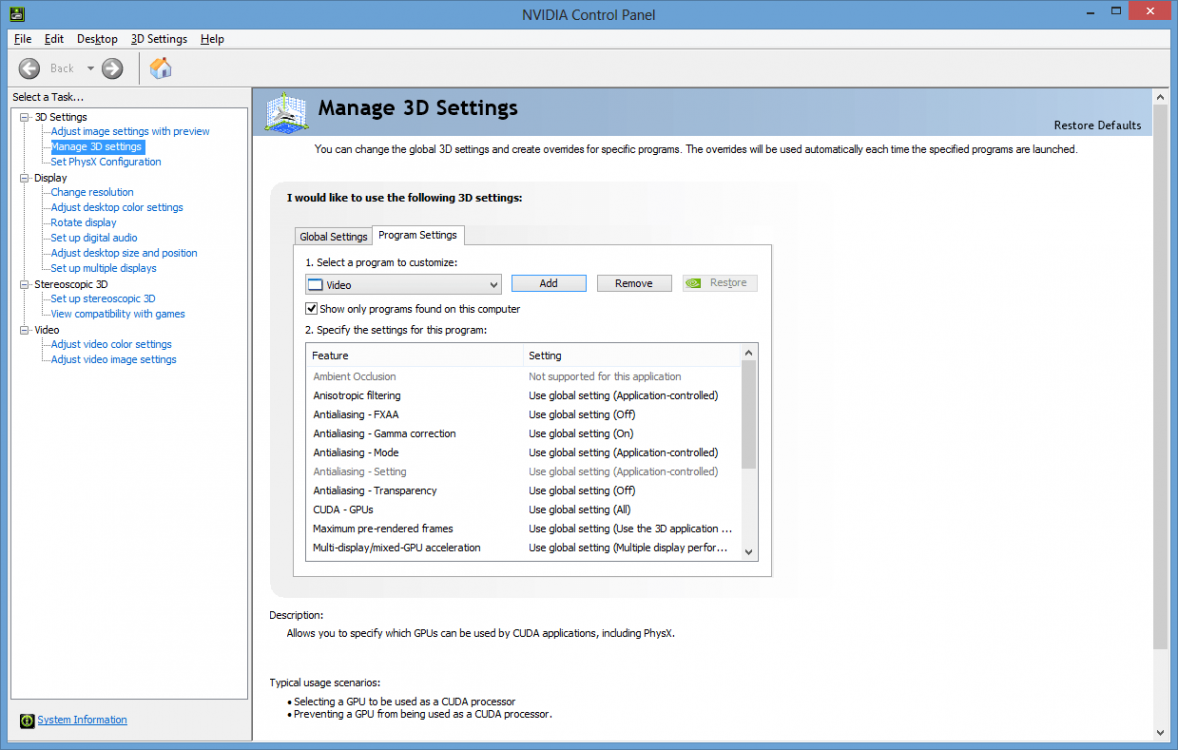Select the Antialiasing - Transparency feature row
Viewport: 1178px width, 750px height.
point(524,491)
